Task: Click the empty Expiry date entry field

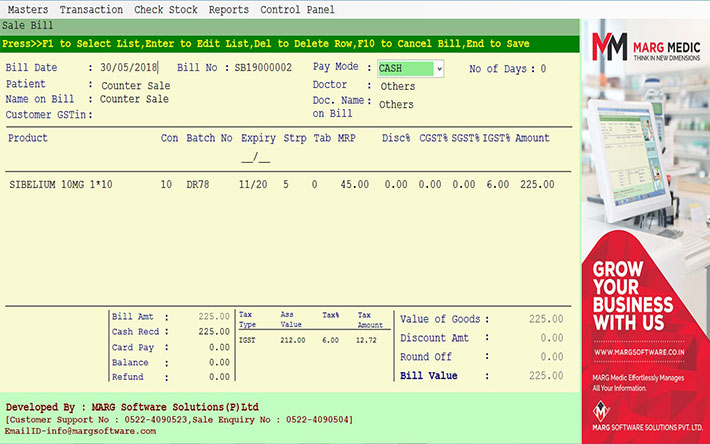Action: [x=256, y=157]
